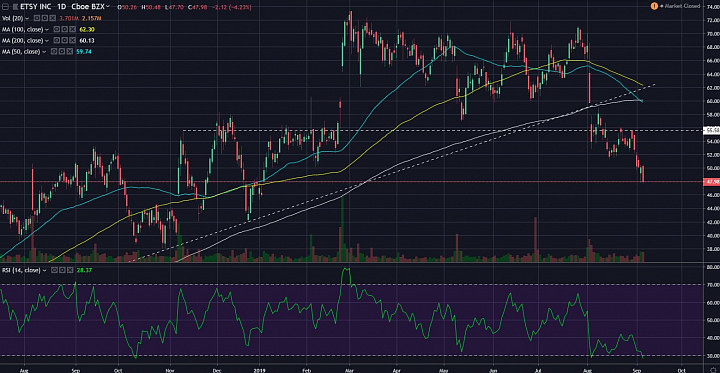
Task: Expand the MA (100, close) dropdown arrow
Action: (47, 29)
